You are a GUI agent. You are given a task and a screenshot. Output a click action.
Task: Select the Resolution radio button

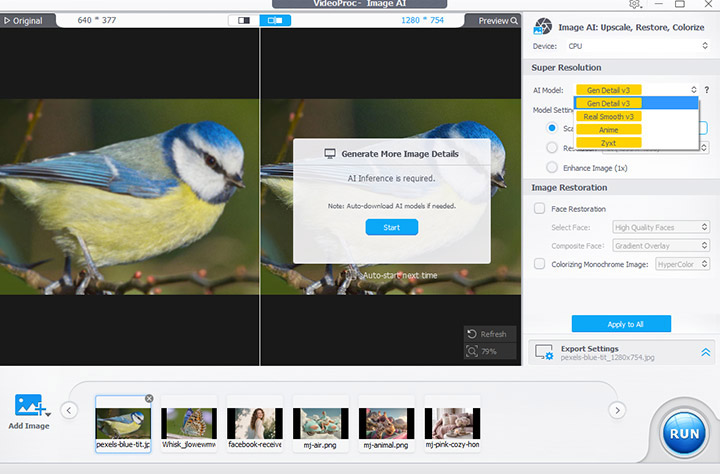coord(552,148)
